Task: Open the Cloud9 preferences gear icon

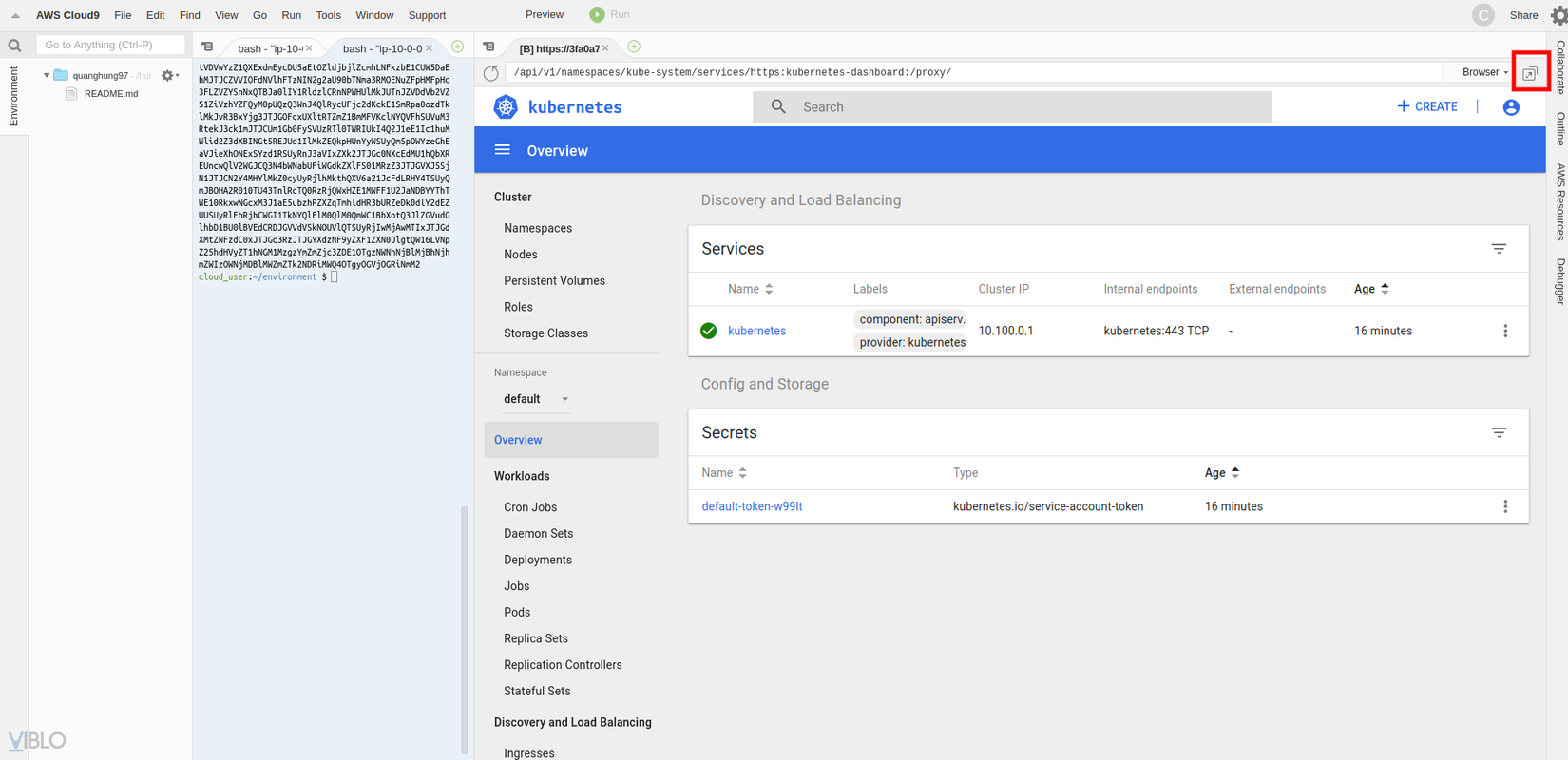Action: [x=1558, y=15]
